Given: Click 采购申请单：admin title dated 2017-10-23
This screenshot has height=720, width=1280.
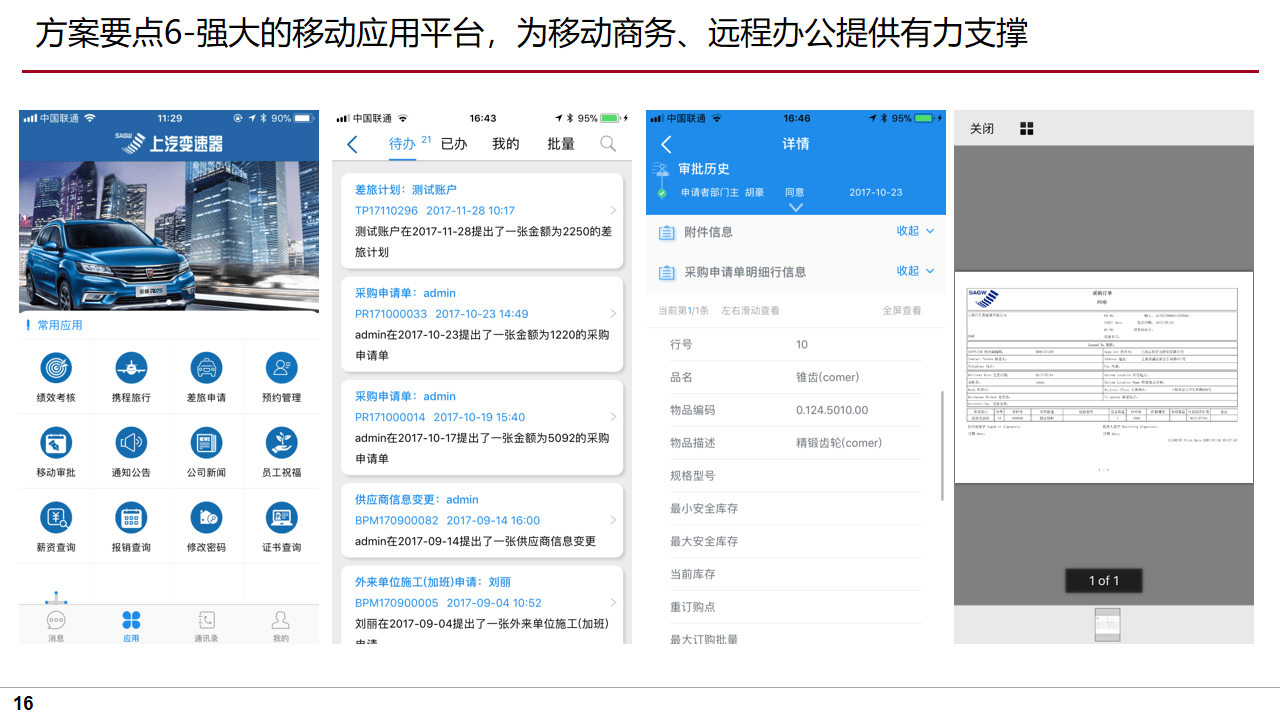Looking at the screenshot, I should (x=405, y=293).
